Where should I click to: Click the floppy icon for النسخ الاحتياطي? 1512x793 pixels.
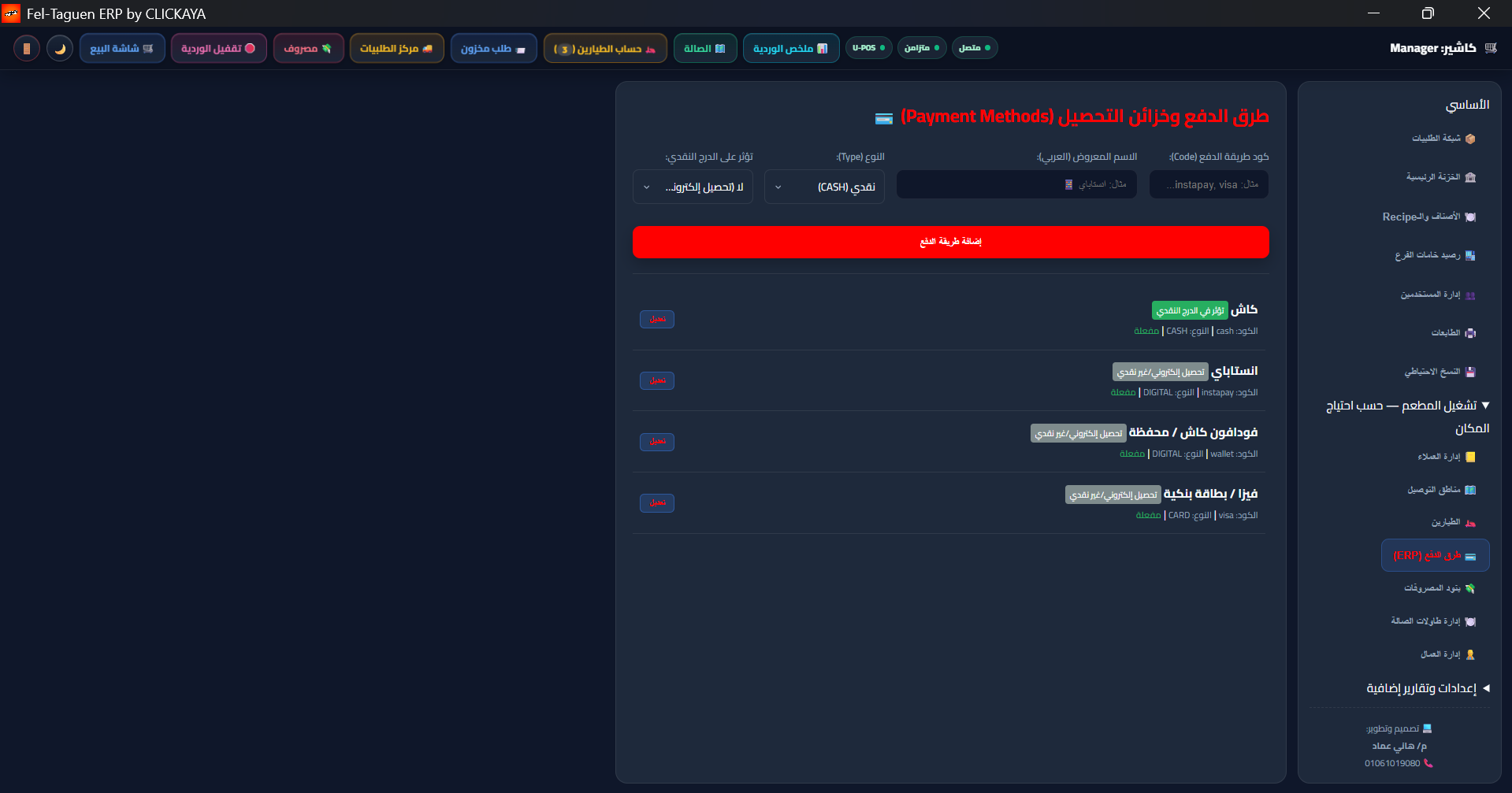[x=1470, y=372]
